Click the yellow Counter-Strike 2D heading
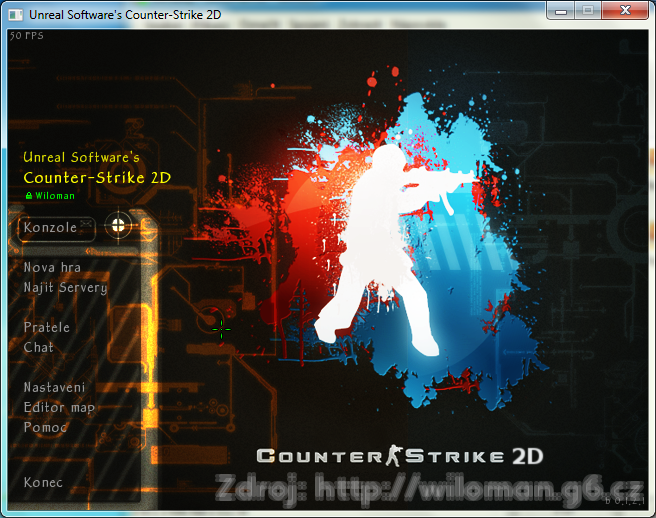This screenshot has height=518, width=656. (x=97, y=178)
